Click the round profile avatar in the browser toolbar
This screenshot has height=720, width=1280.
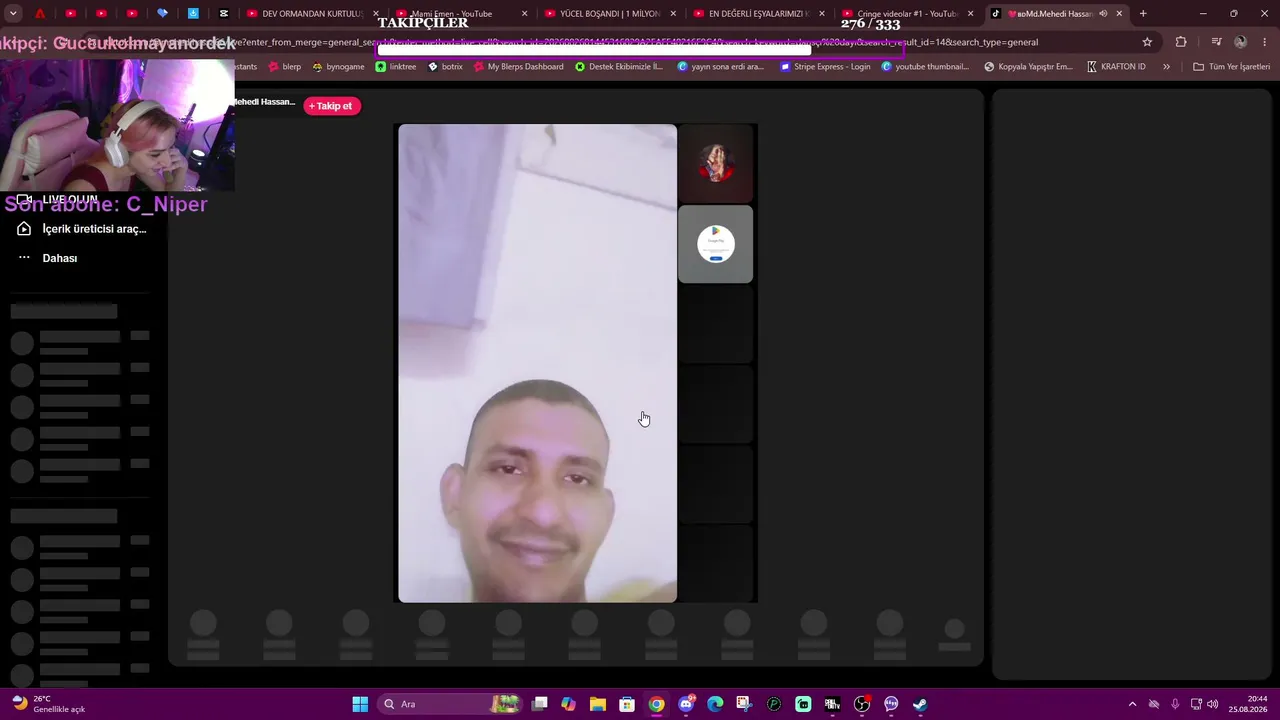click(1240, 42)
